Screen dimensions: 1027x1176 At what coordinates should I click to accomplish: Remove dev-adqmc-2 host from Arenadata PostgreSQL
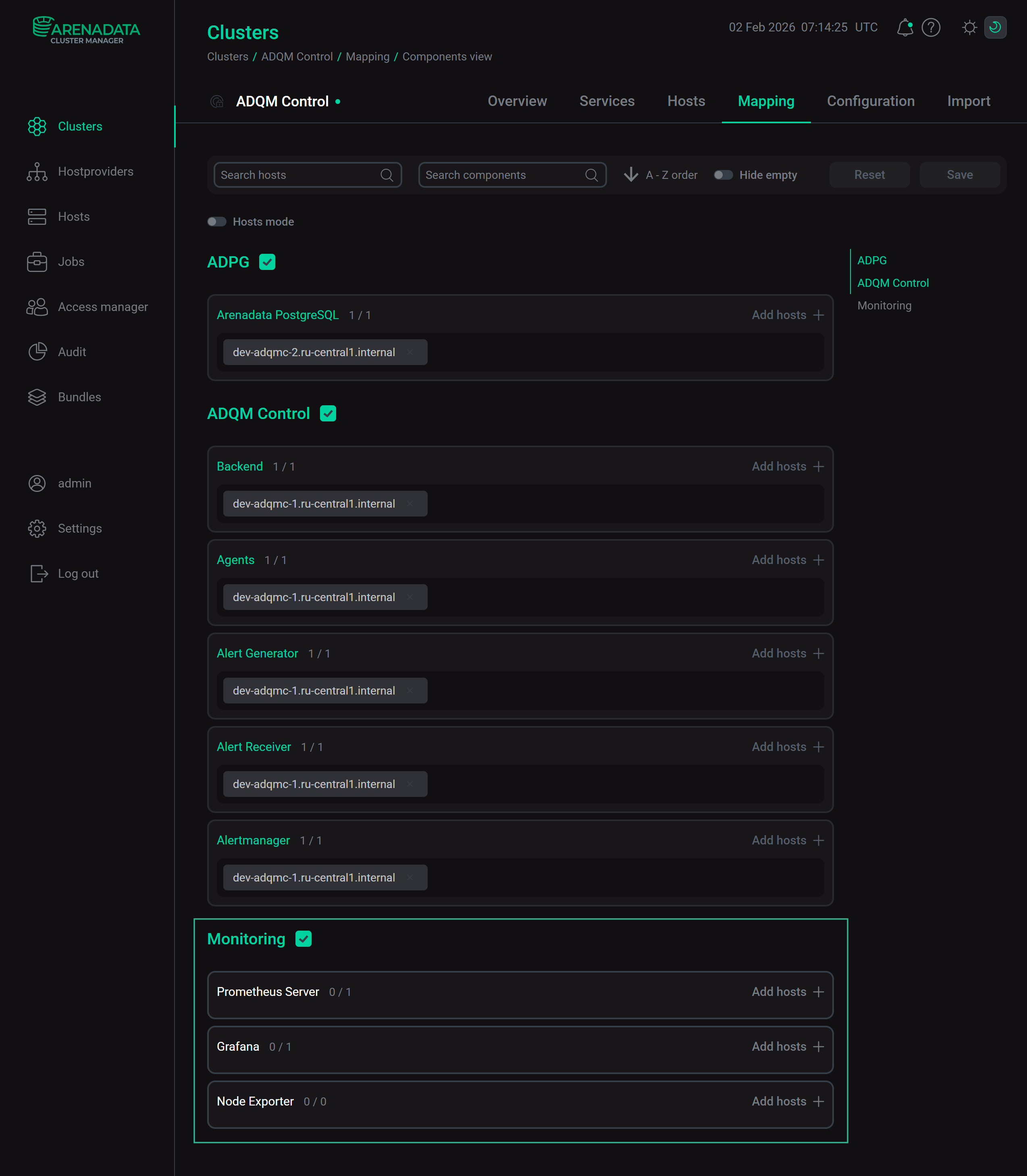[410, 352]
